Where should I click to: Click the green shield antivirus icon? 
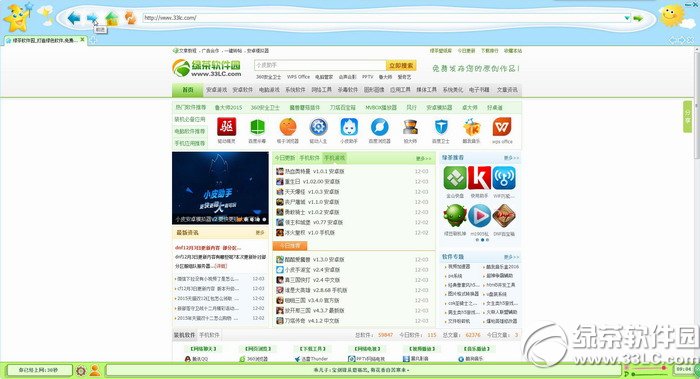[257, 127]
